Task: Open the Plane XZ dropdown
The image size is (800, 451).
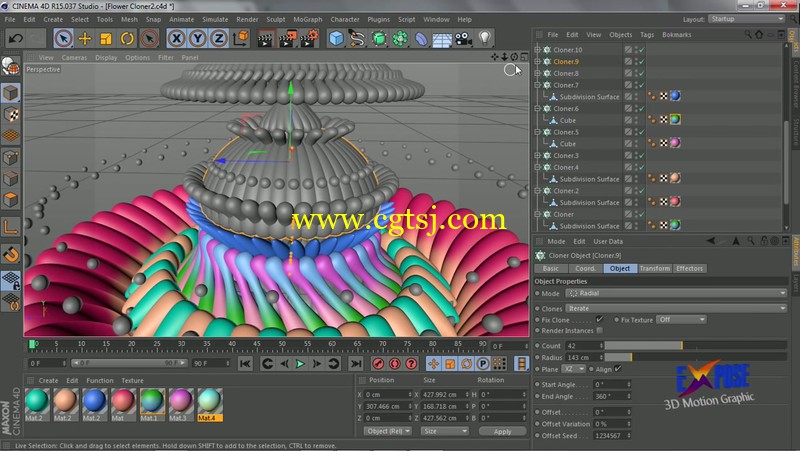Action: (x=573, y=369)
